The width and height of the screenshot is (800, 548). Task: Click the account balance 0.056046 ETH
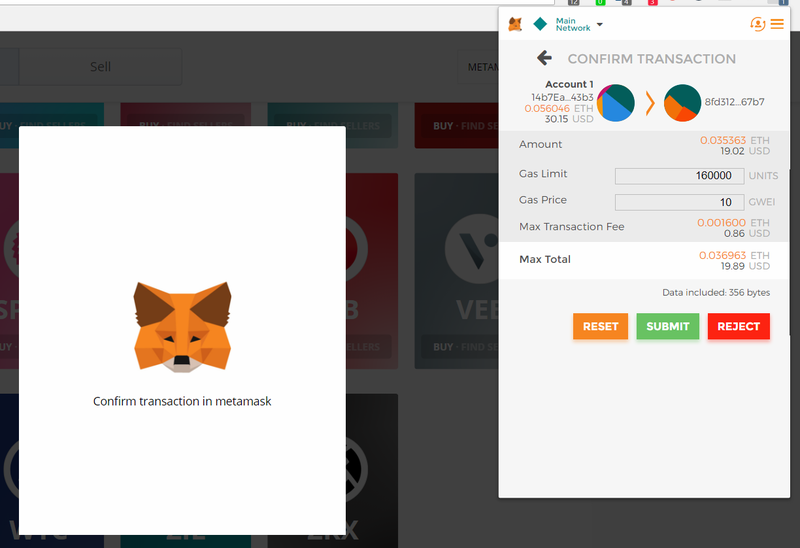pyautogui.click(x=559, y=108)
